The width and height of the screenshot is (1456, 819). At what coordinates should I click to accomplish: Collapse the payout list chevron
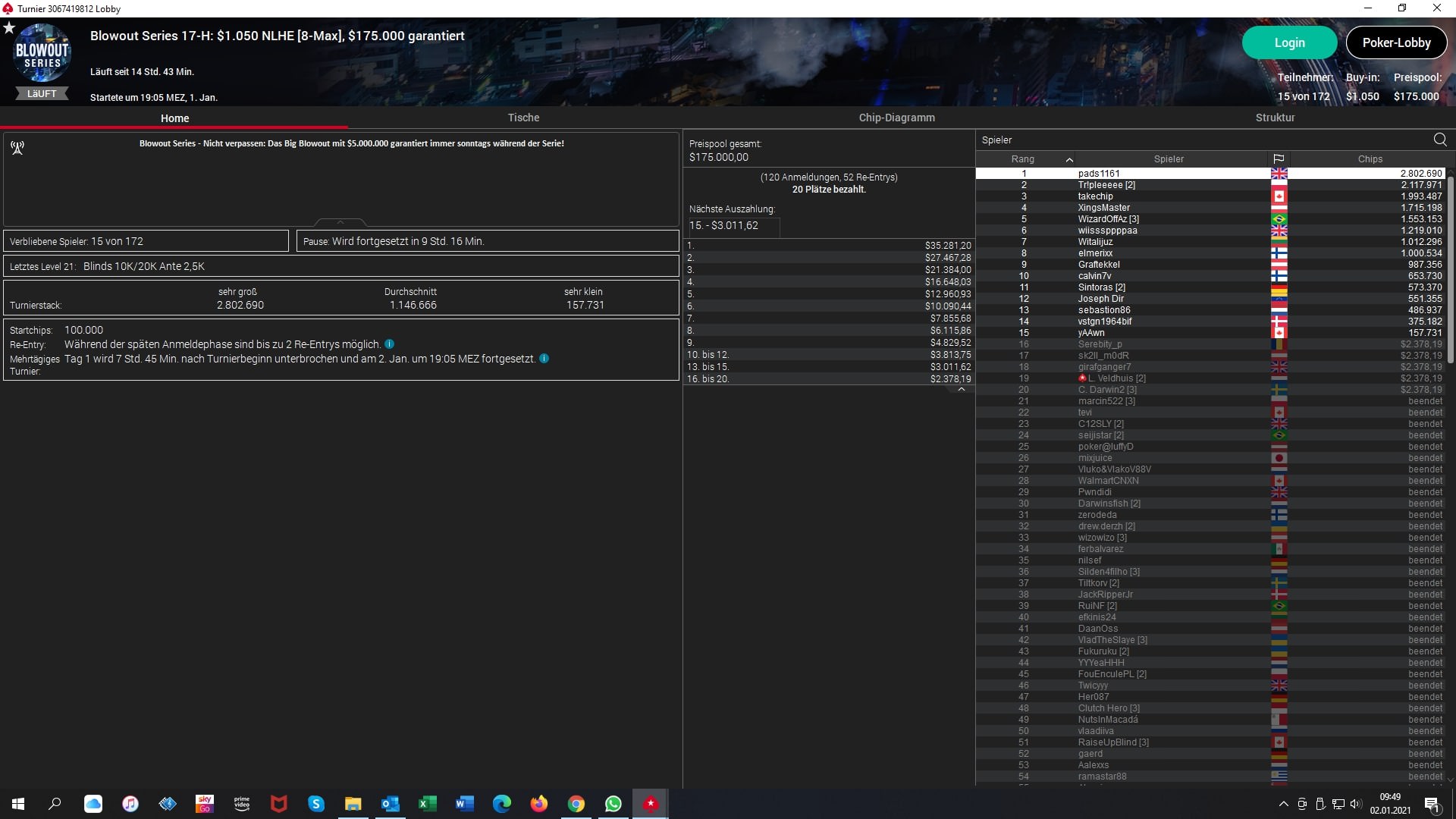point(961,390)
